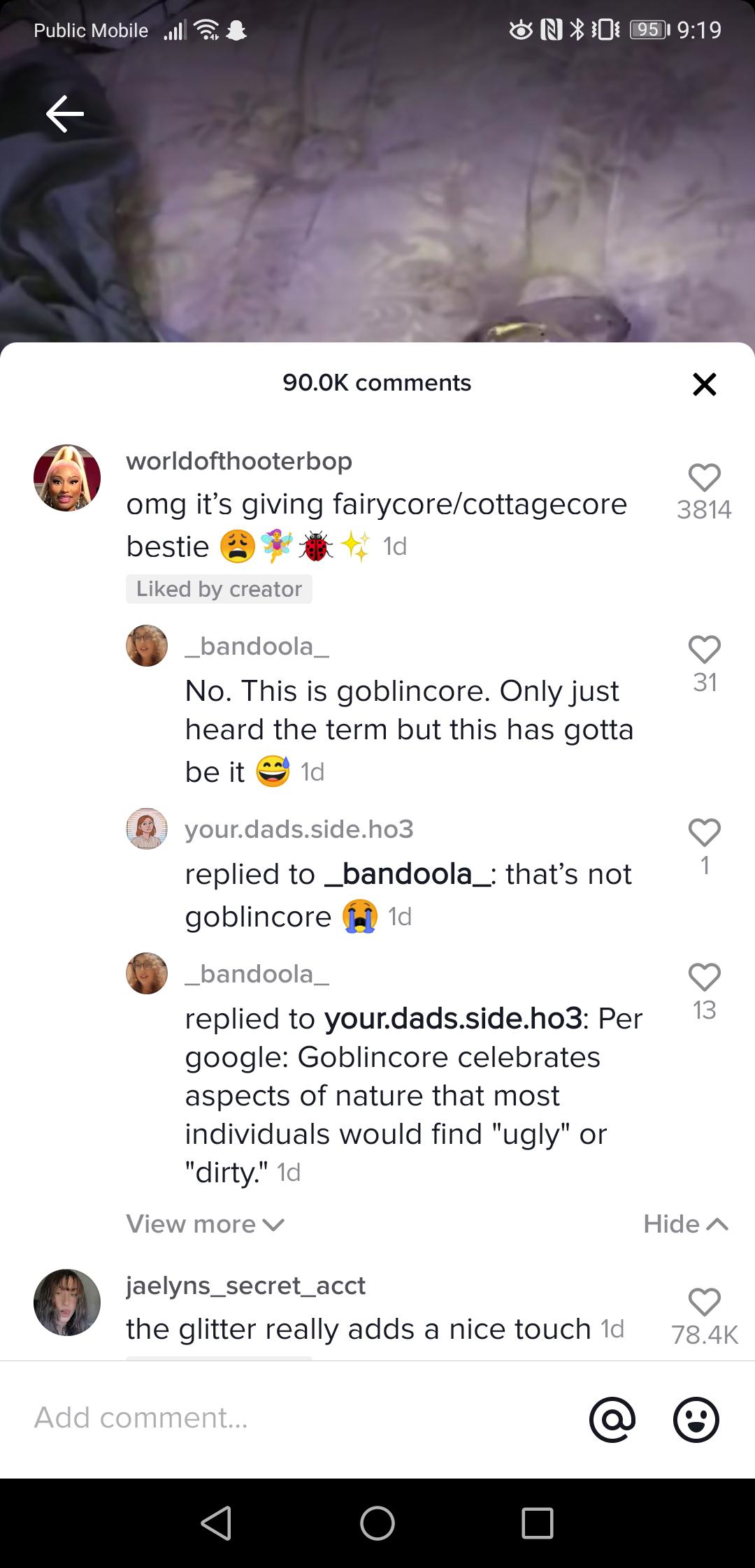Tap the back arrow on the video
The image size is (755, 1568).
63,114
